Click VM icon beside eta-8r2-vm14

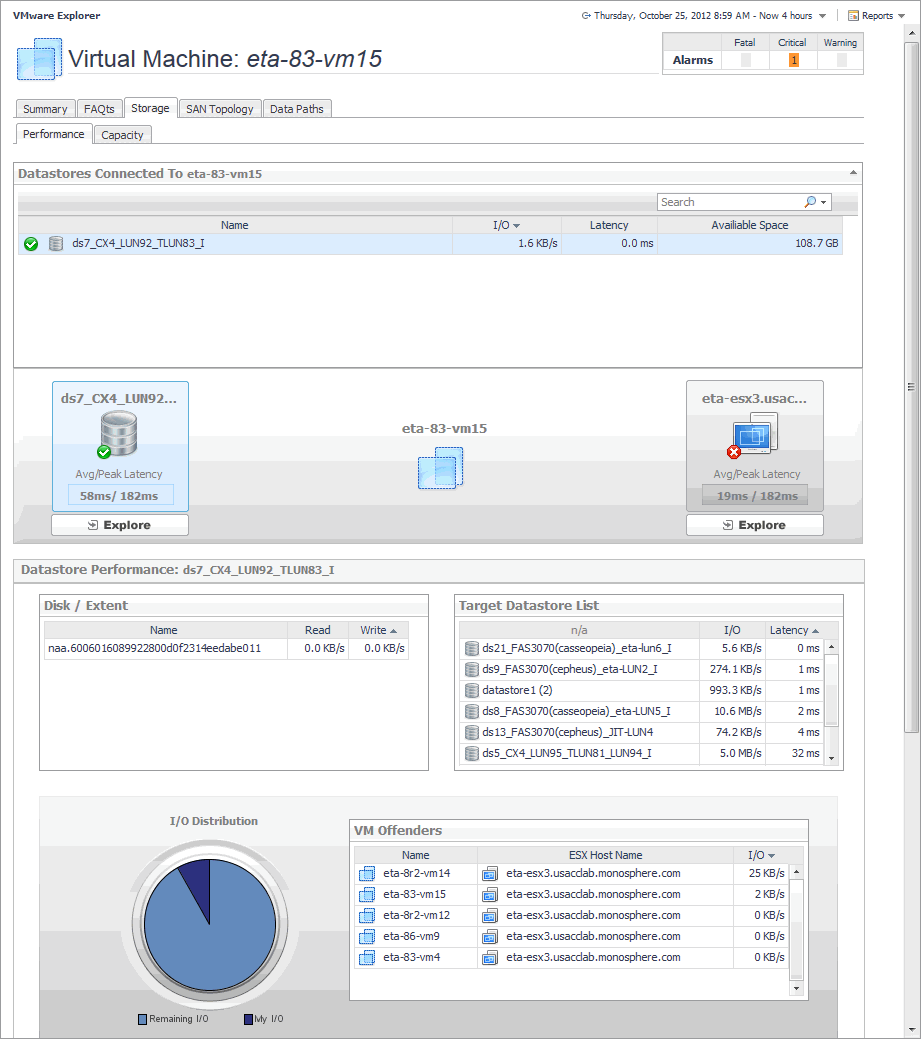367,873
